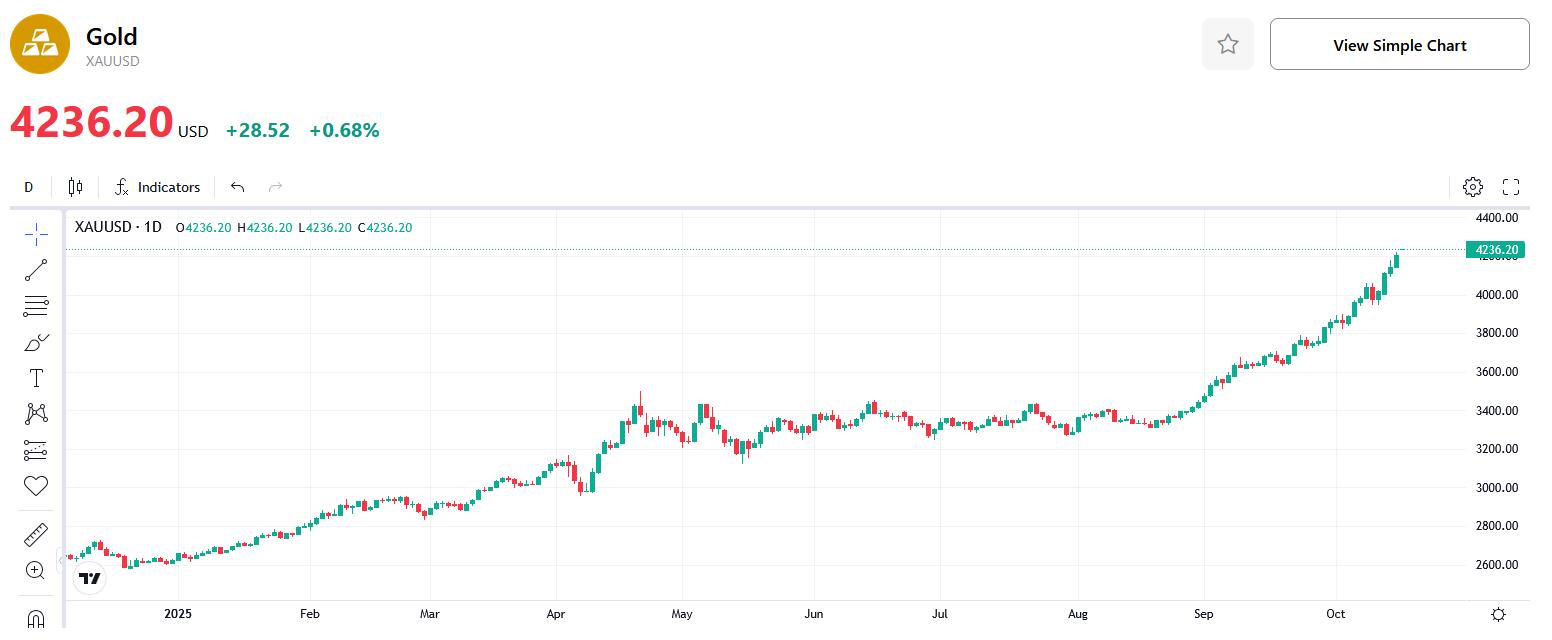Open the candlestick chart style menu
1552x640 pixels.
(75, 187)
